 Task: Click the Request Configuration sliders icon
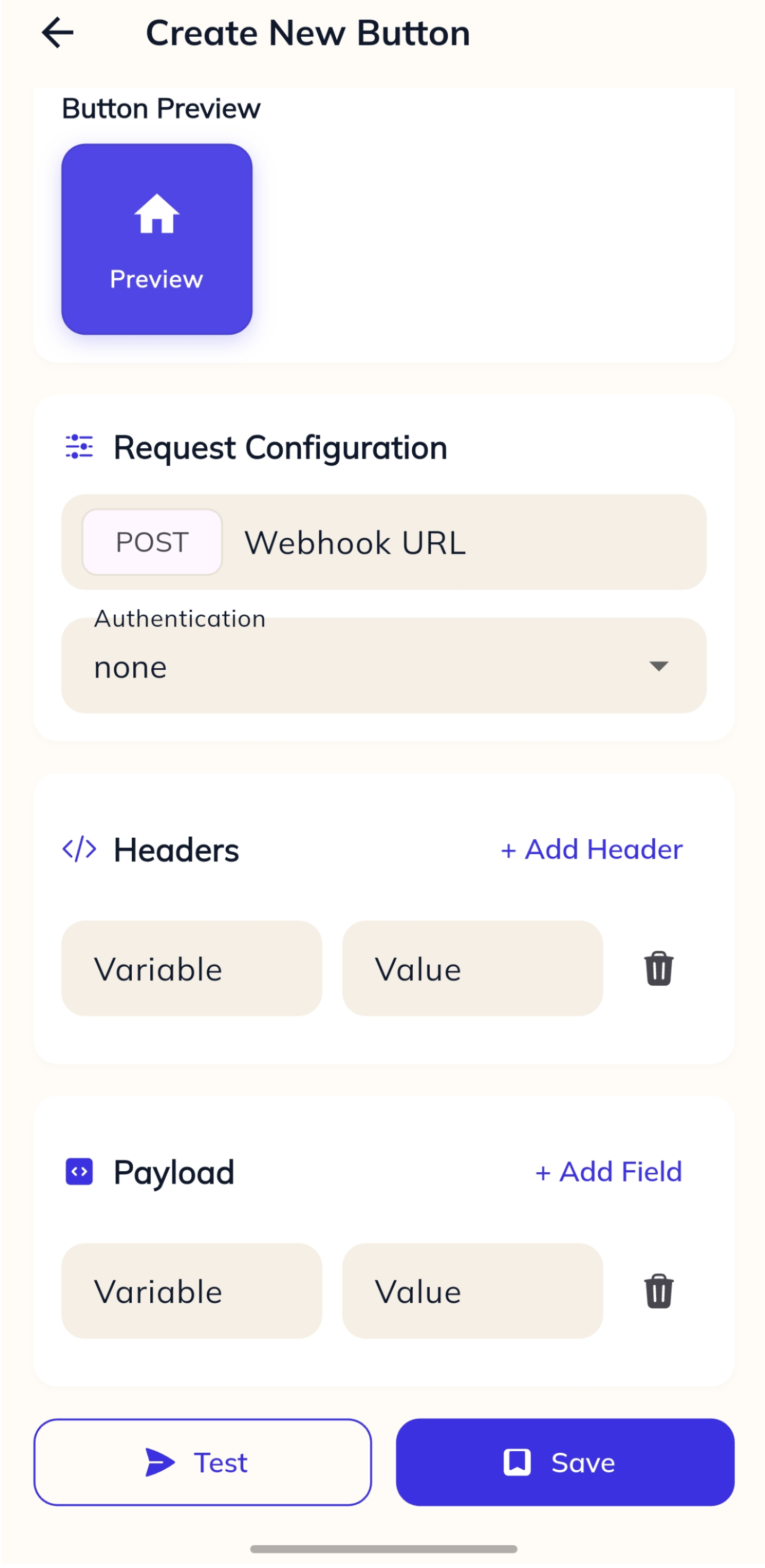click(x=79, y=447)
